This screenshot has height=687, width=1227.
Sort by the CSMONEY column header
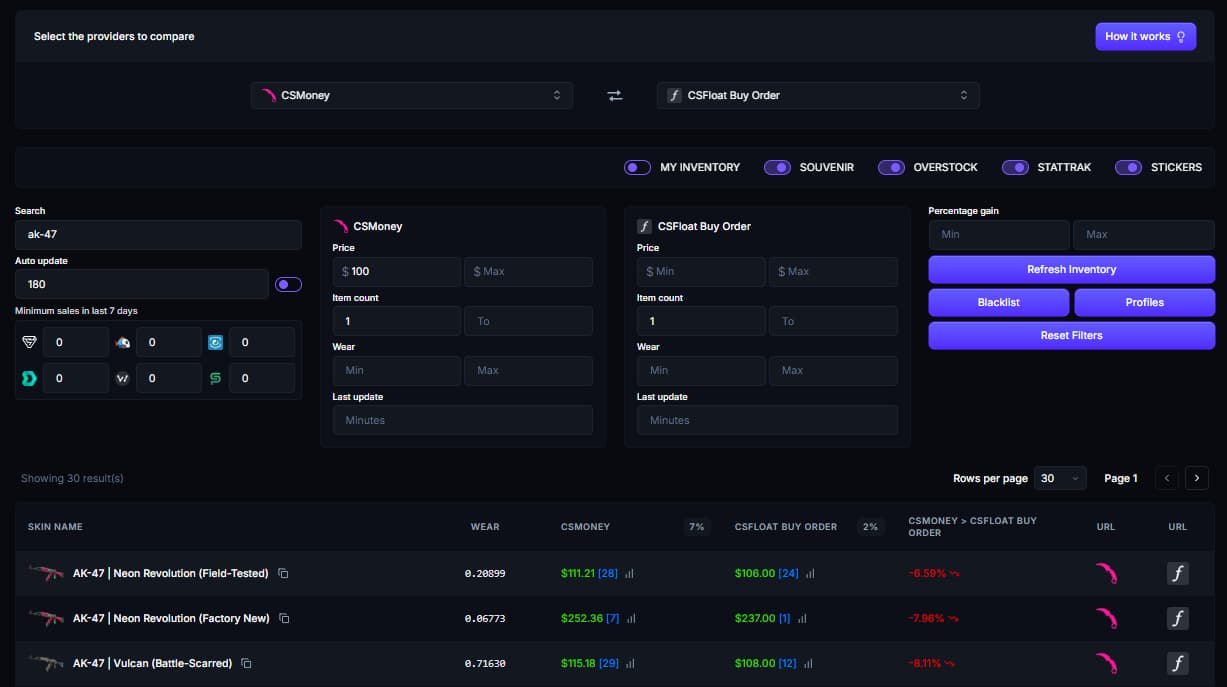pos(585,527)
